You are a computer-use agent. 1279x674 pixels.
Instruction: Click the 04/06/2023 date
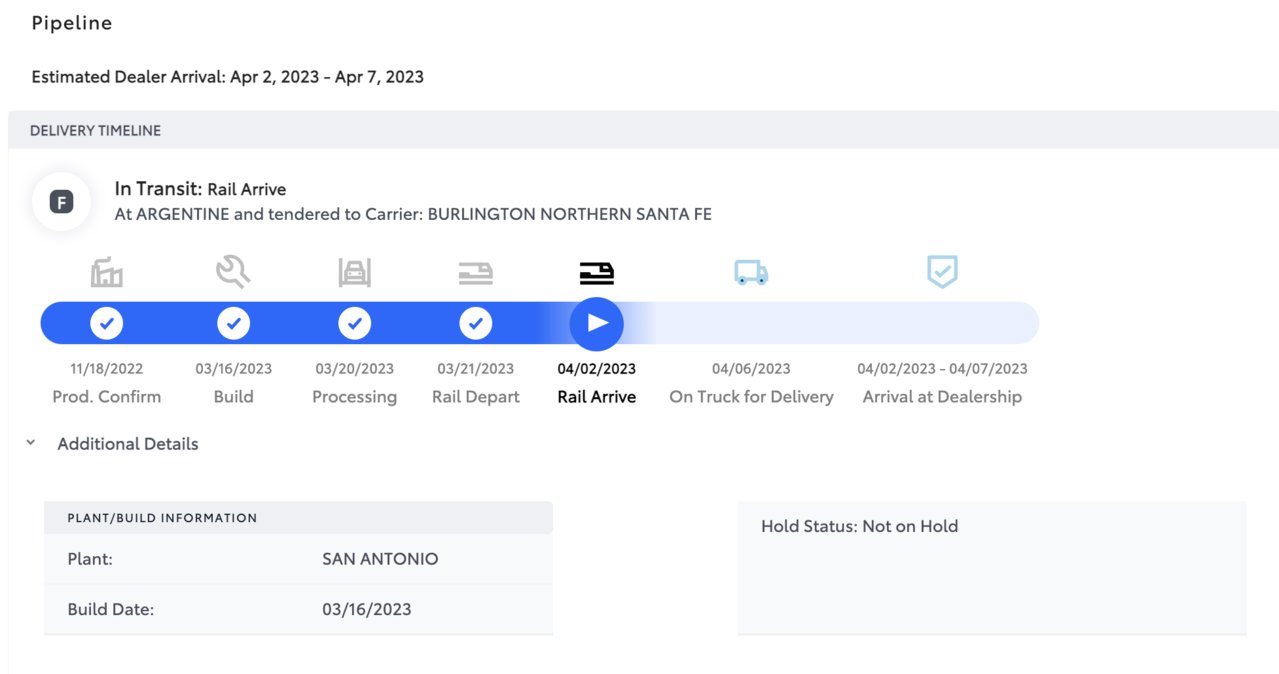(751, 369)
